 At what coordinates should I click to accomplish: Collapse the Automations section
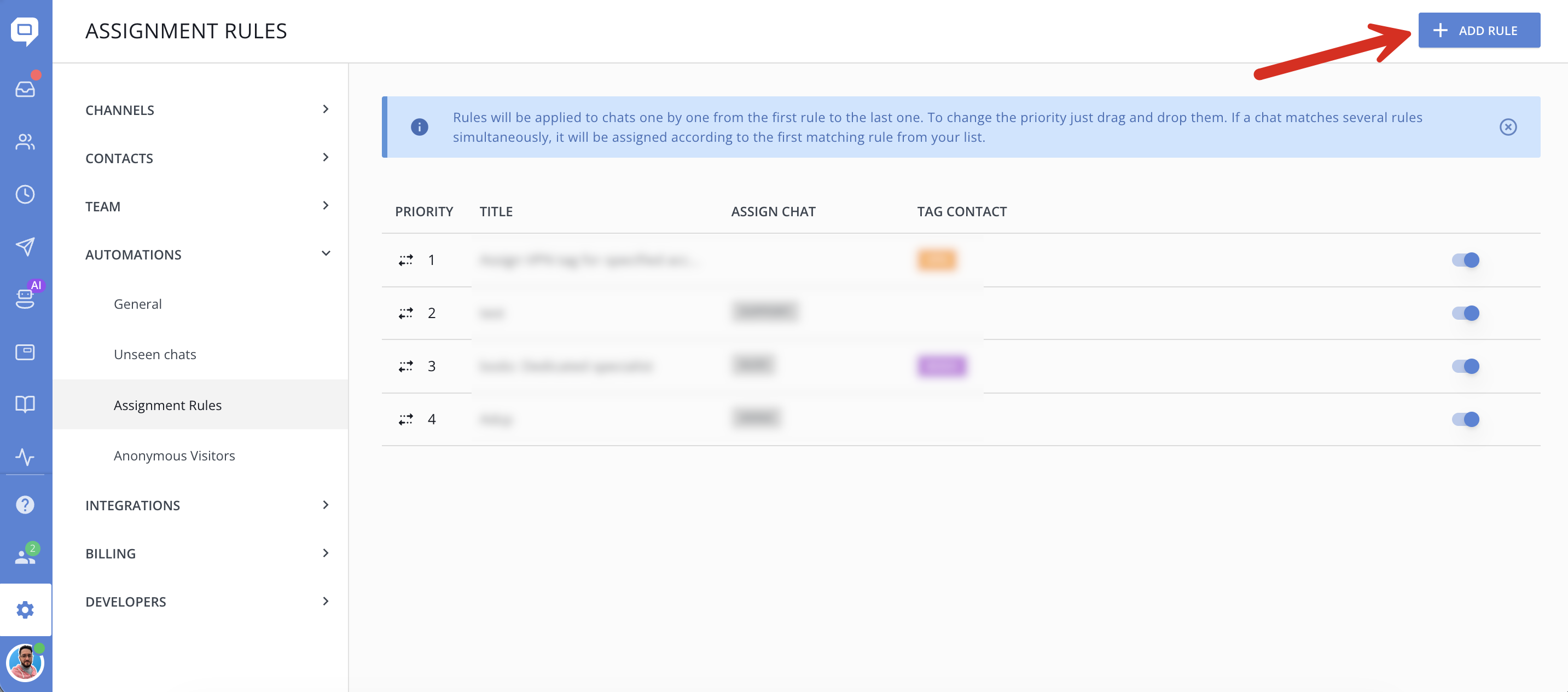[x=207, y=254]
